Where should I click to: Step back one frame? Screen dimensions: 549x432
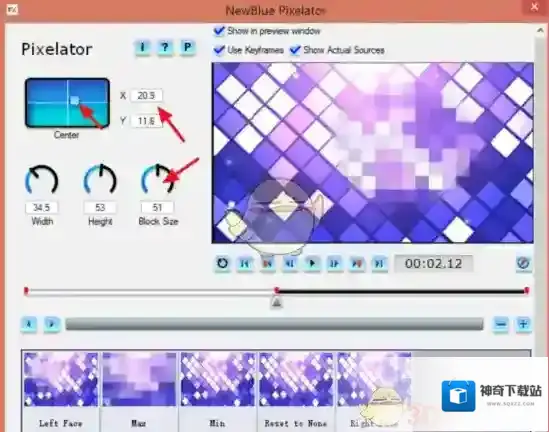tap(290, 263)
